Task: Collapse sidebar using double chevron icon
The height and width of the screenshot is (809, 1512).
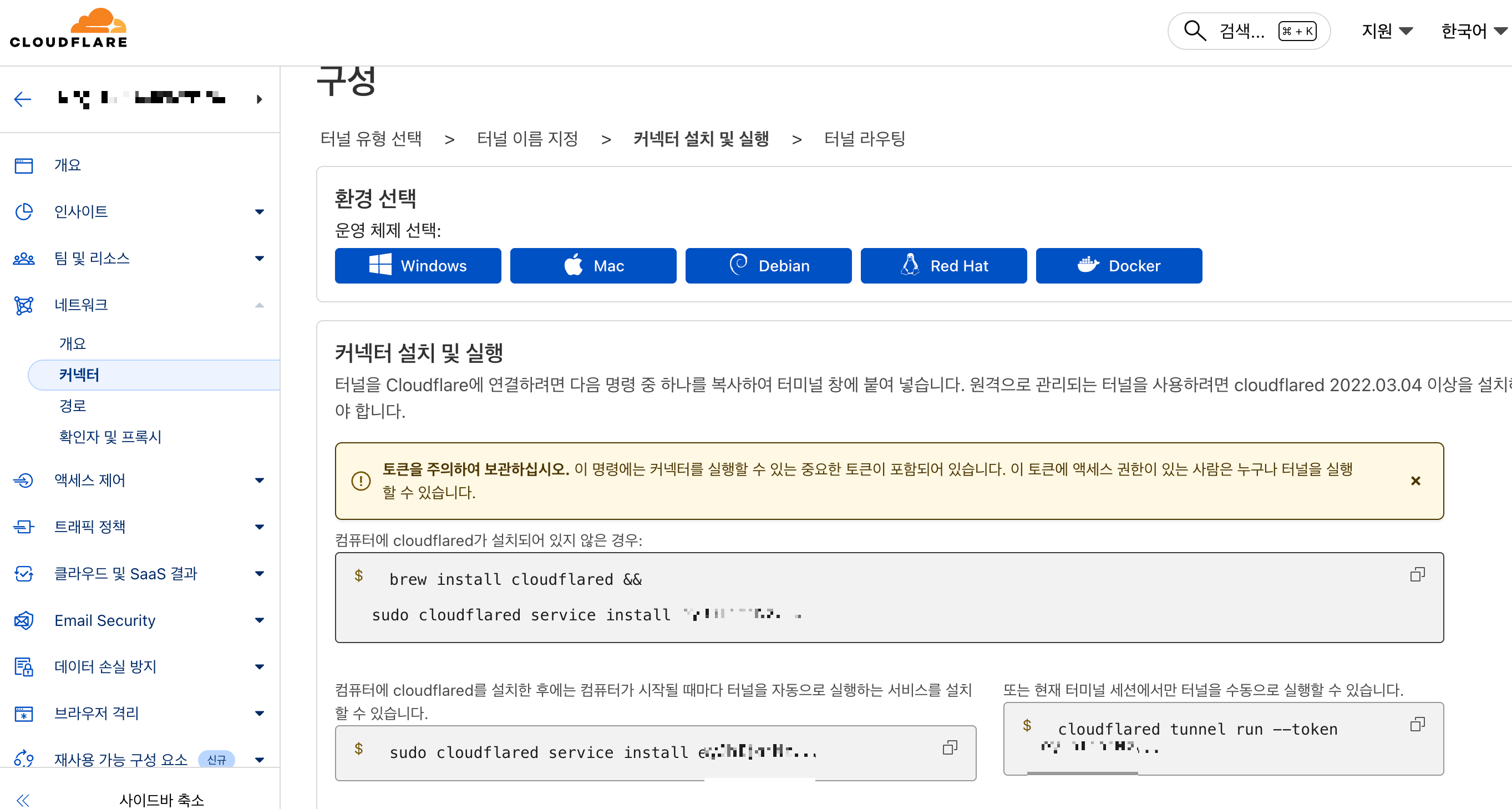Action: coord(22,800)
